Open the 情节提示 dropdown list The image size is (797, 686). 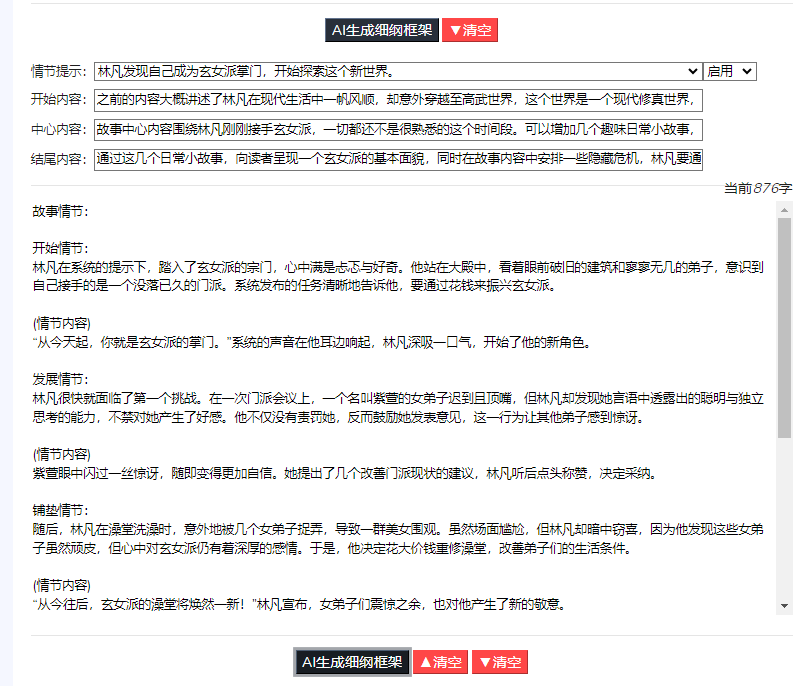[x=398, y=71]
